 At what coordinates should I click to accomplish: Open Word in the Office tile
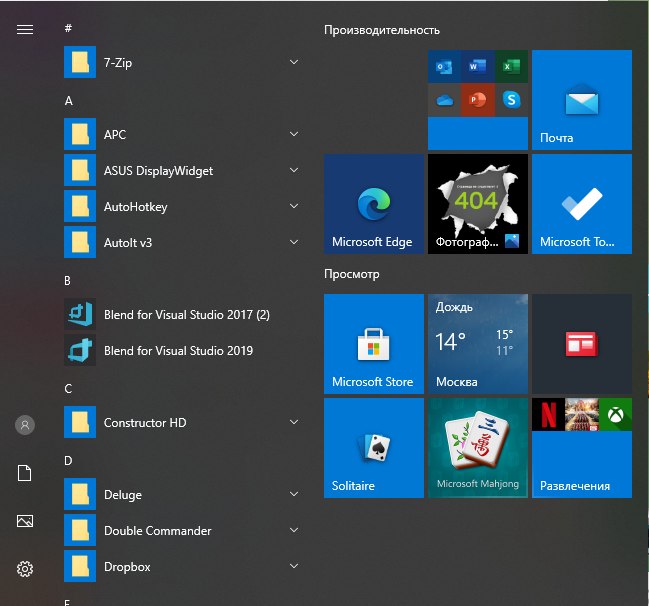(x=478, y=67)
